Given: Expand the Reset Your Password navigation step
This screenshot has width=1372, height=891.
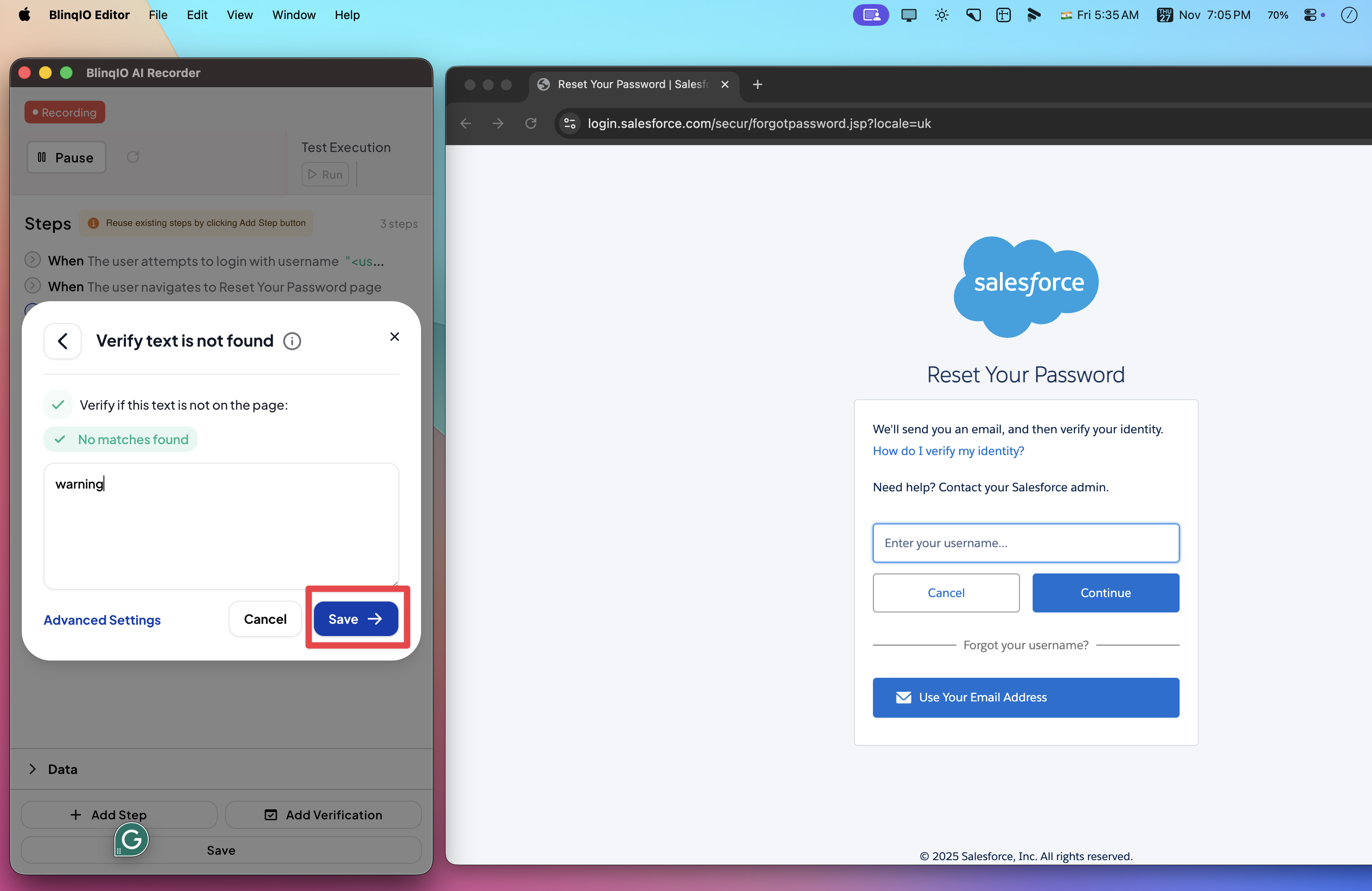Looking at the screenshot, I should coord(33,286).
